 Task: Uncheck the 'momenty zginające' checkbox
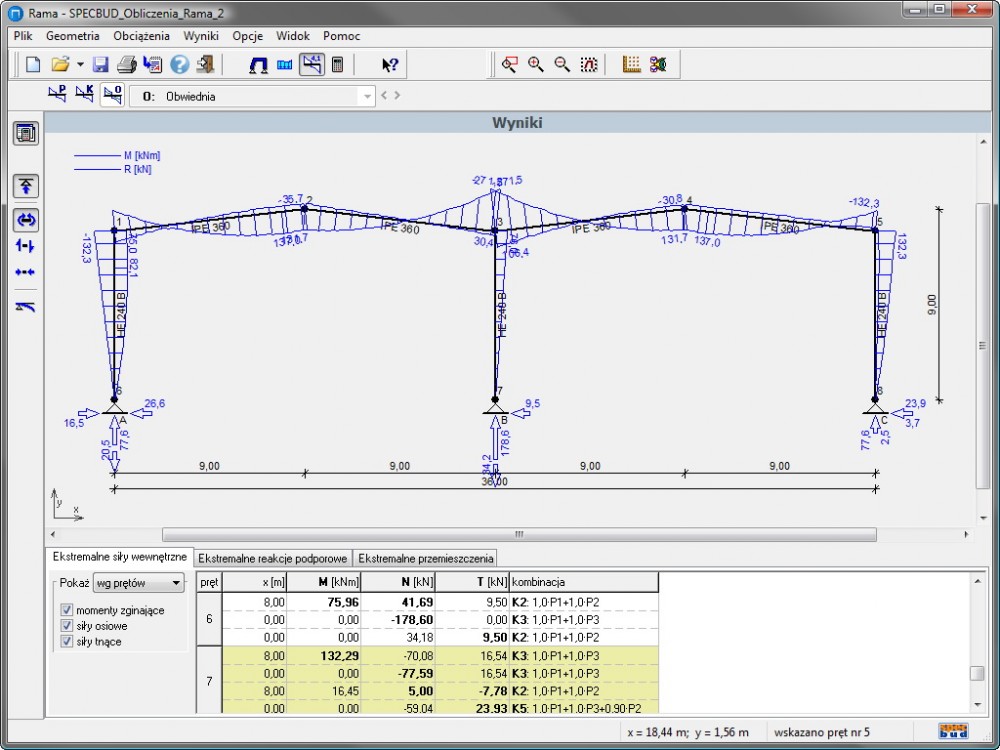pyautogui.click(x=67, y=610)
